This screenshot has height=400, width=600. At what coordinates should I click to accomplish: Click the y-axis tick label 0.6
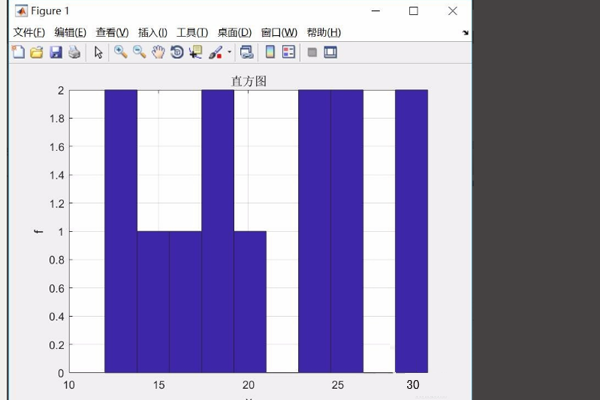(57, 288)
